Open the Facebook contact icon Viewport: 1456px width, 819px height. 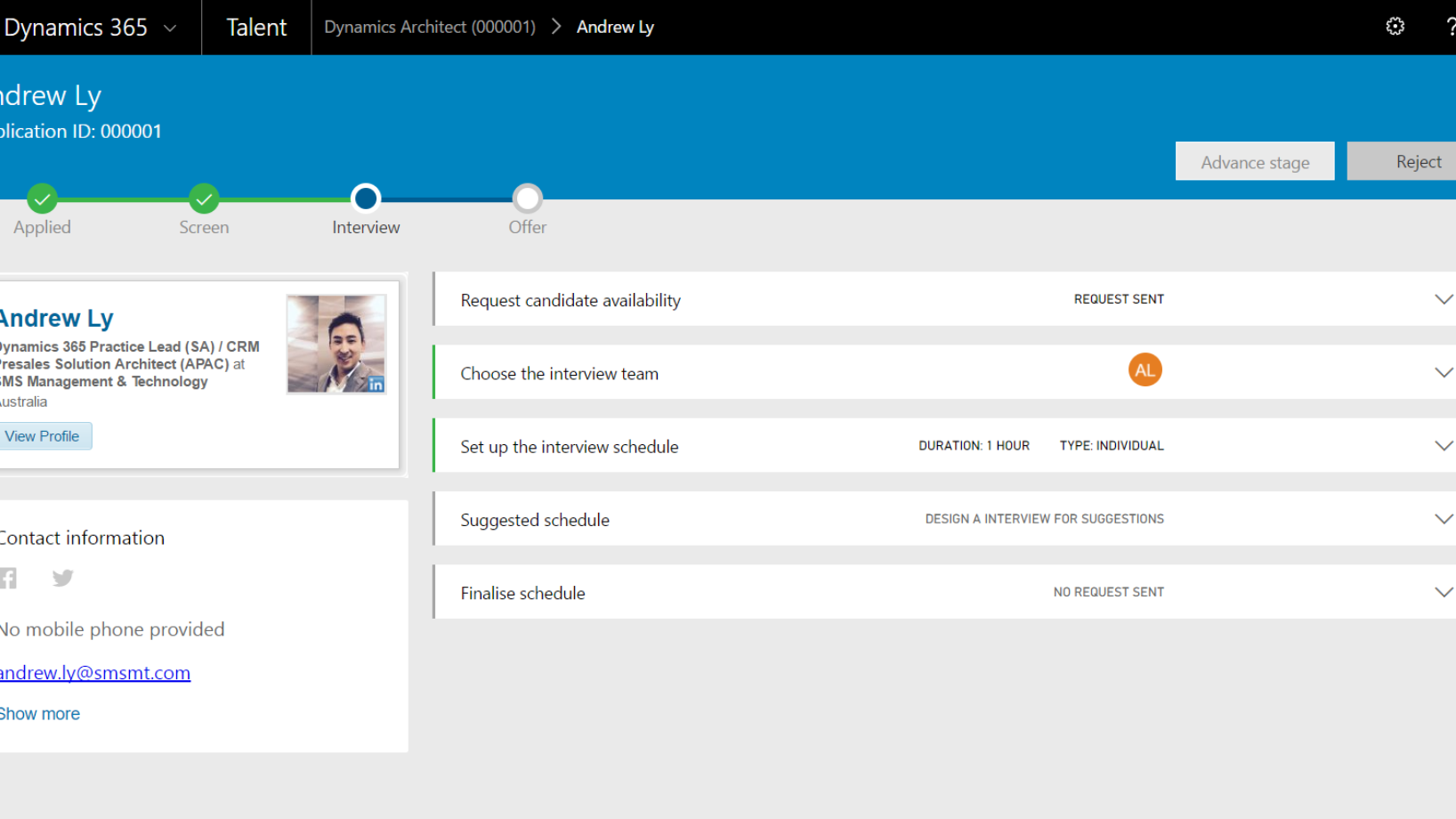click(8, 578)
